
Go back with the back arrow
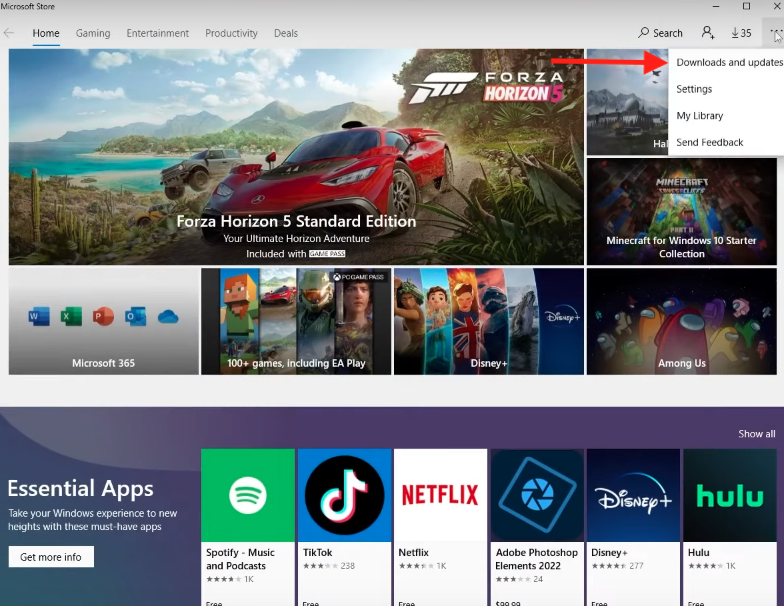click(8, 33)
